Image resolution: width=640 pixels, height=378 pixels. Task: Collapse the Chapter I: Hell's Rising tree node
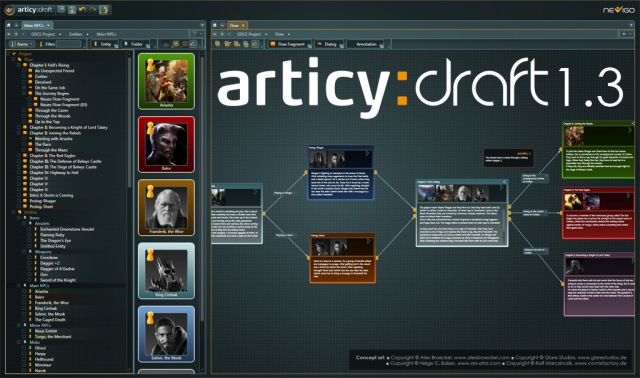click(x=19, y=65)
